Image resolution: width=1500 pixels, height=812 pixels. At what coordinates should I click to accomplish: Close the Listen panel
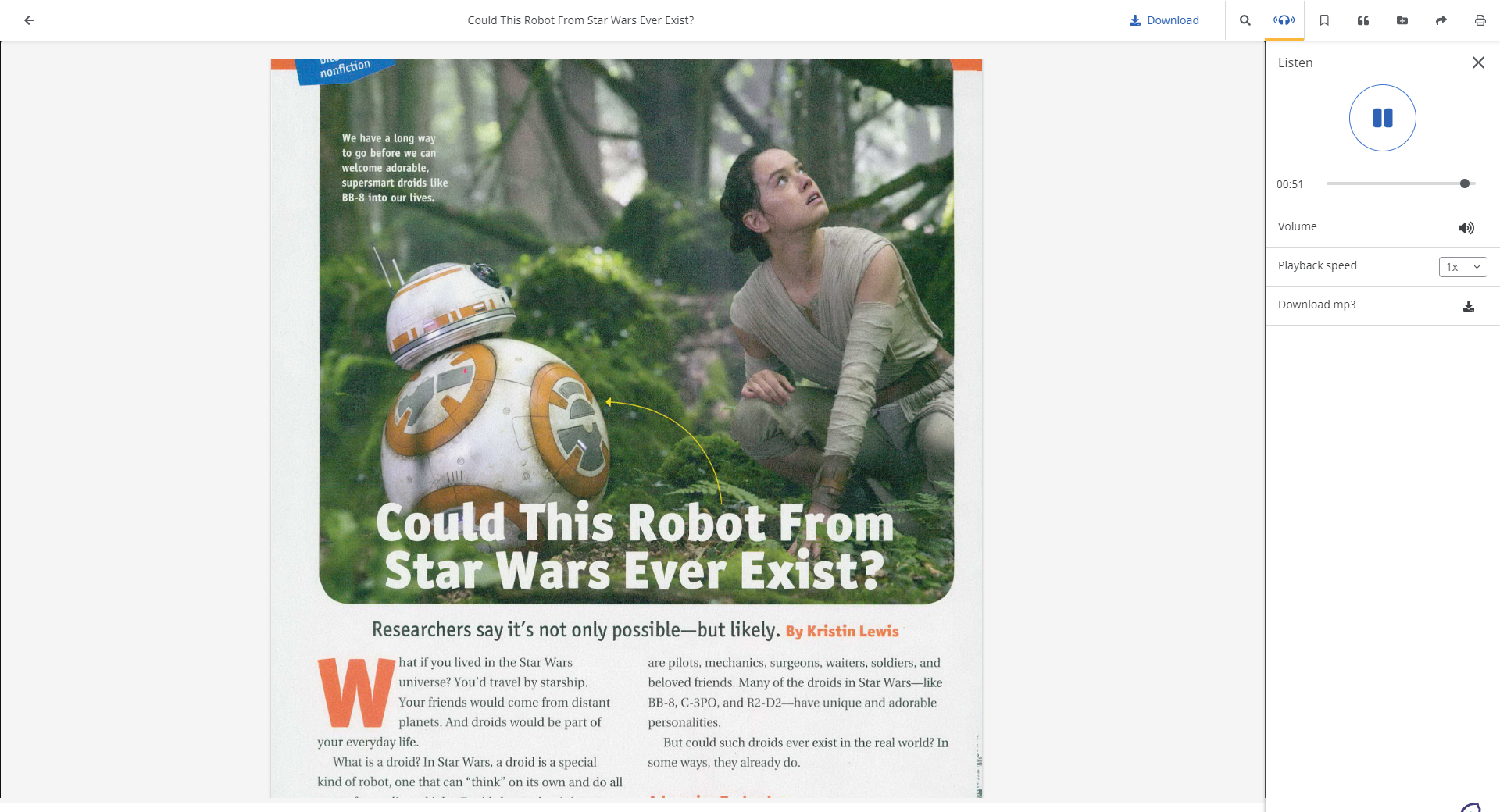(1478, 62)
